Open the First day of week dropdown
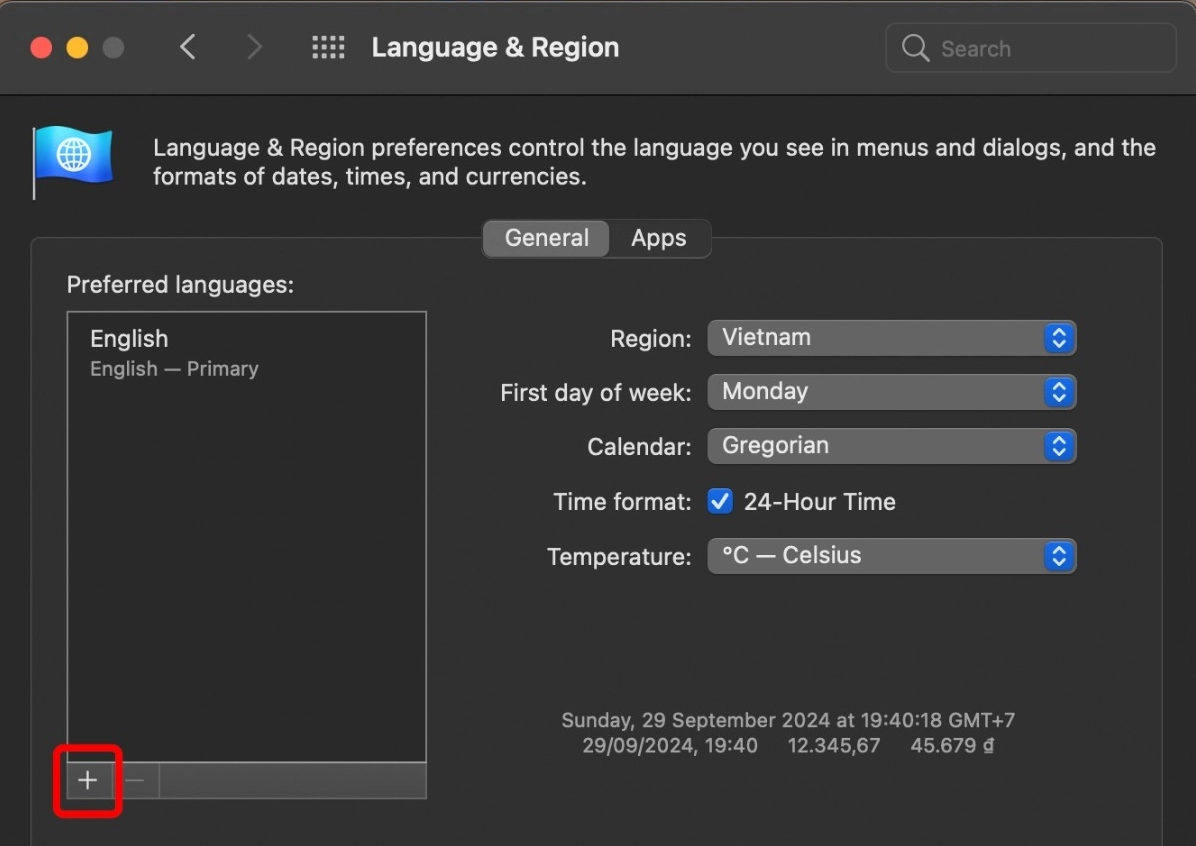This screenshot has width=1196, height=846. coord(891,392)
